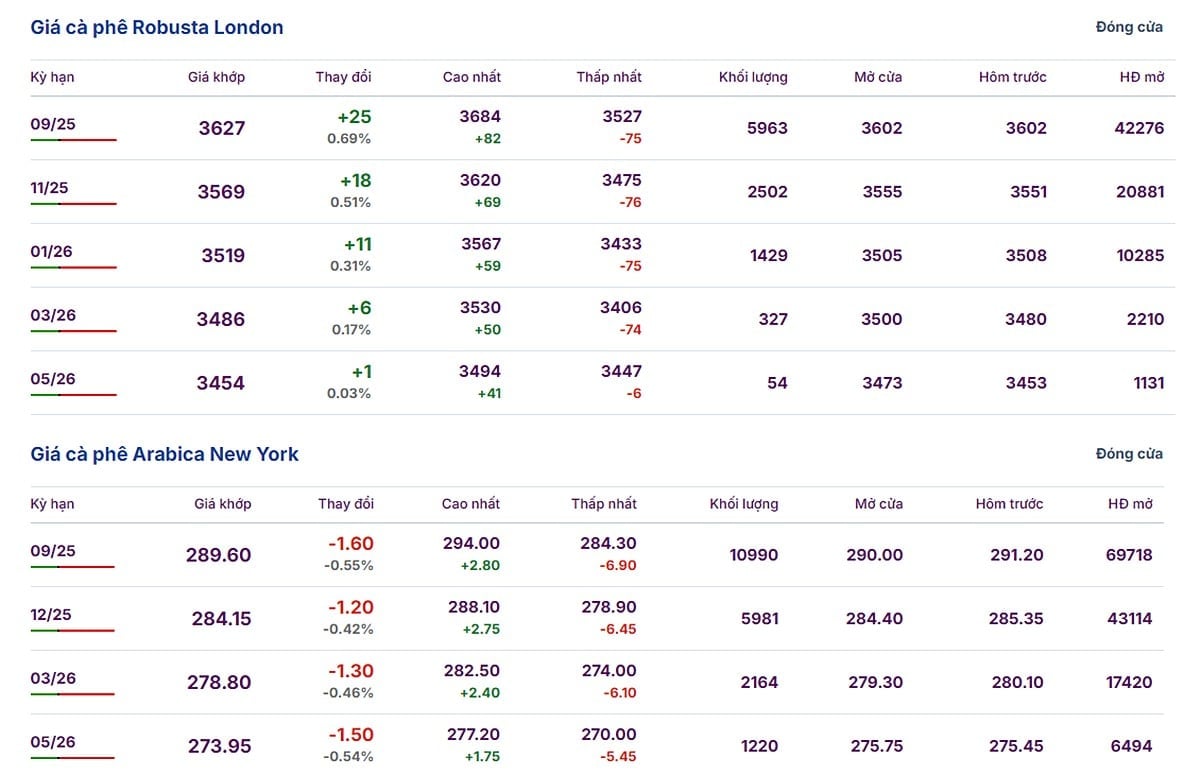
Task: Click the Arabica highest price 294.00
Action: (472, 544)
